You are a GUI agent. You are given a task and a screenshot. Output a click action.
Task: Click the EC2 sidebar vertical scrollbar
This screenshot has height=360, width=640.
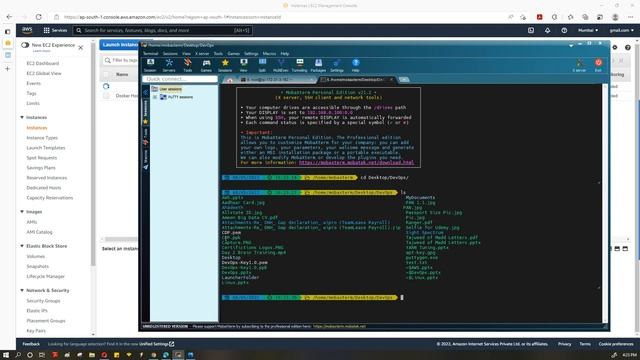tap(93, 155)
